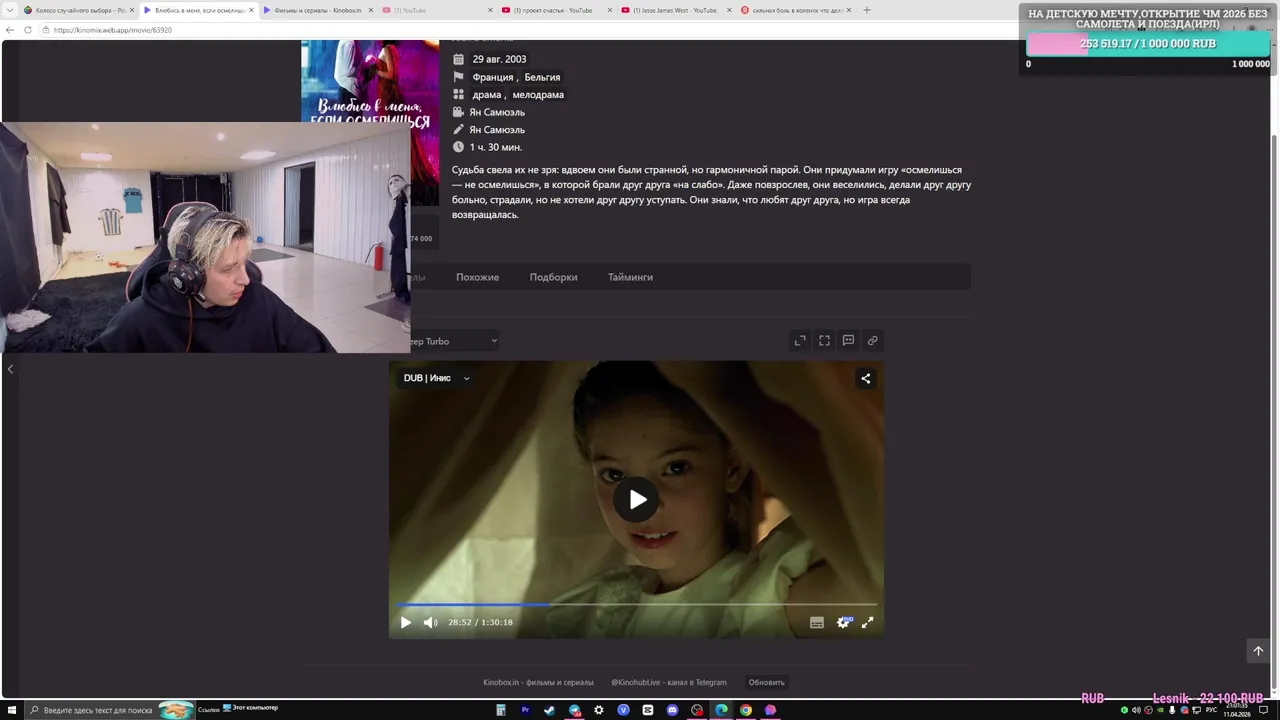Switch to the проект счастья - YouTube tab
Viewport: 1280px width, 720px height.
(554, 10)
